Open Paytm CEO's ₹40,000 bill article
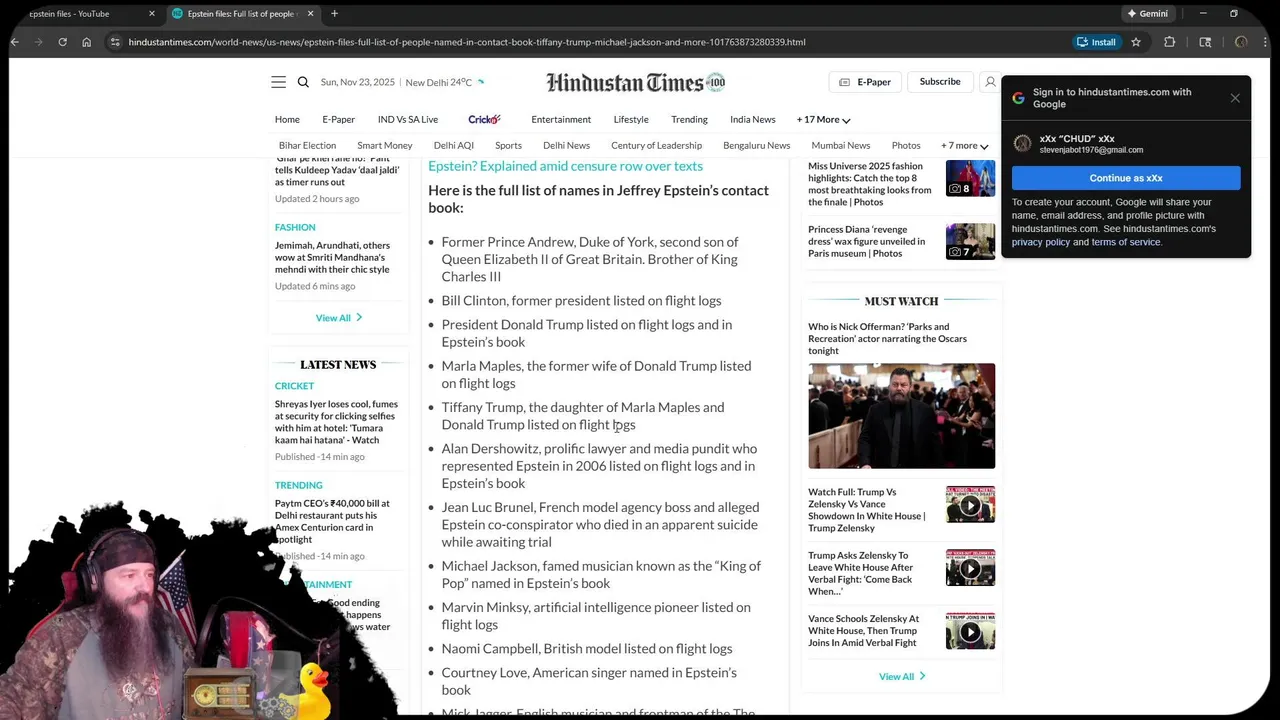Screen dimensions: 1280x720 (333, 521)
